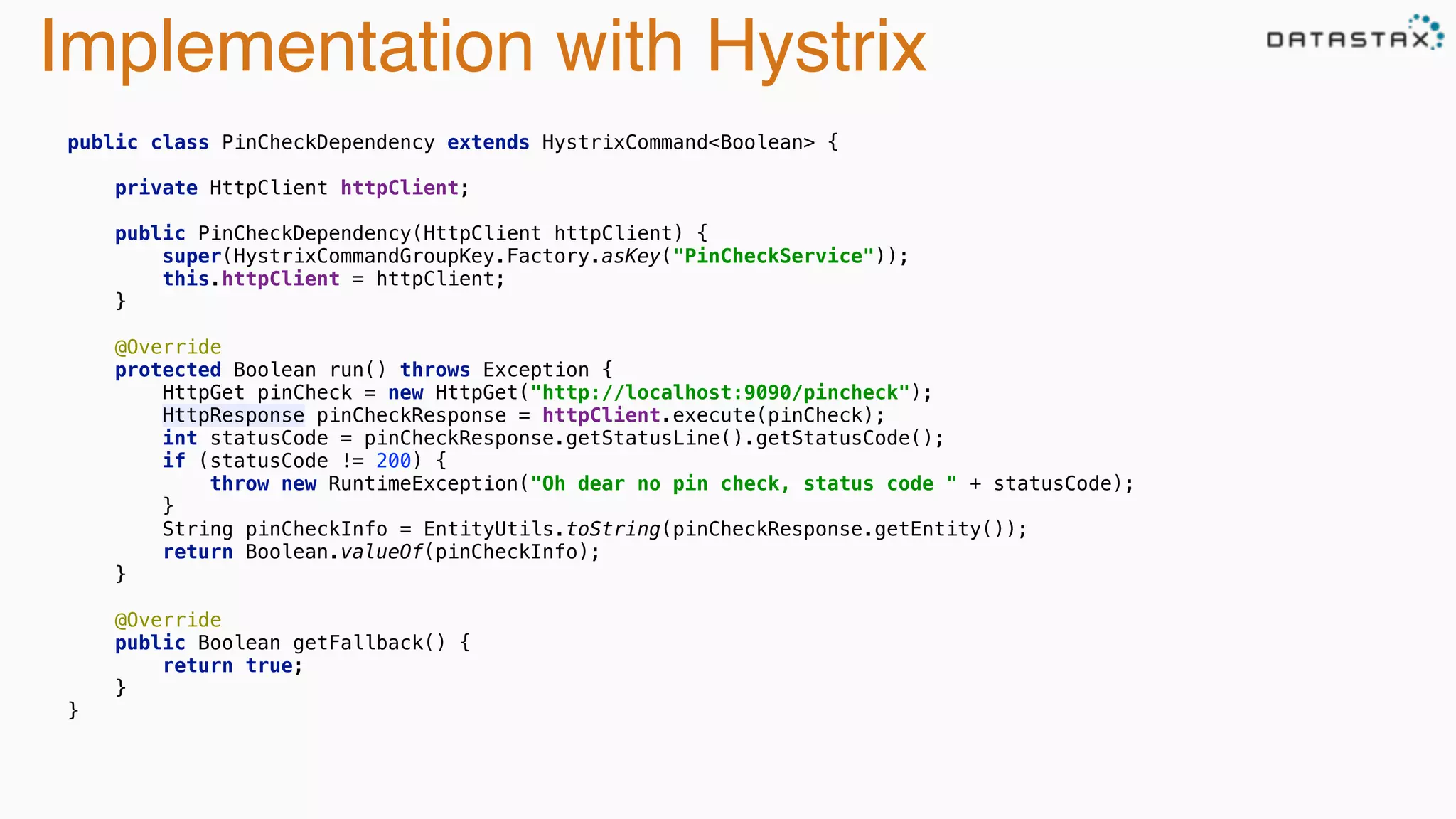Click the second @Override annotation above getFallback()
1456x819 pixels.
[x=168, y=621]
